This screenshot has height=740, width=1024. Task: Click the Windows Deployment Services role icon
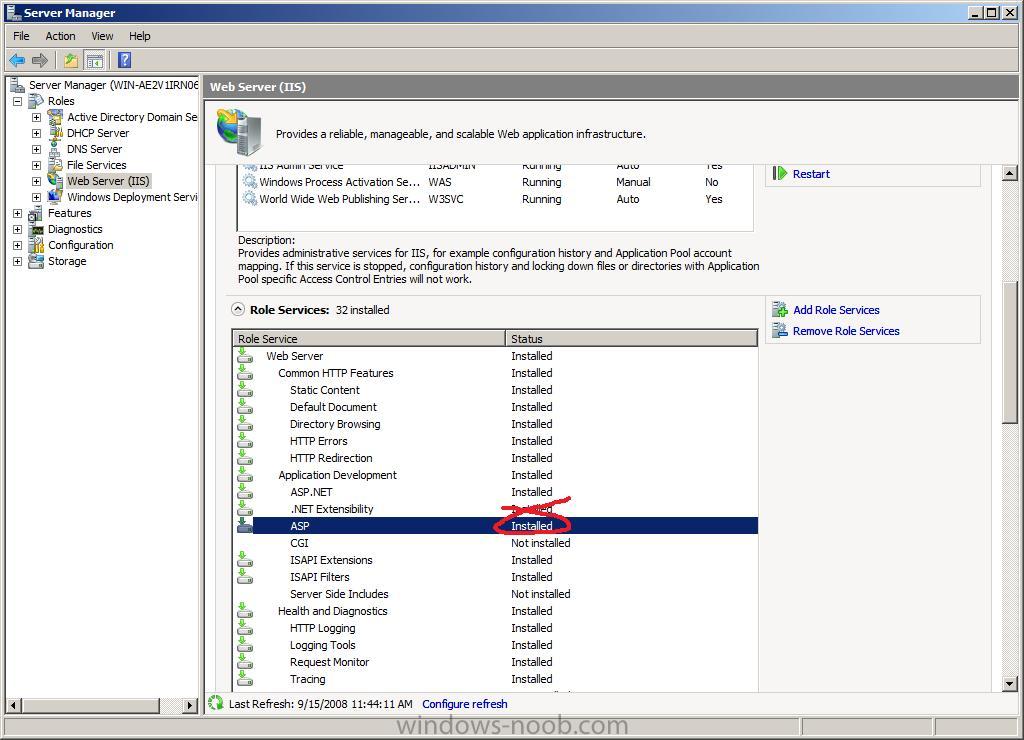[56, 197]
